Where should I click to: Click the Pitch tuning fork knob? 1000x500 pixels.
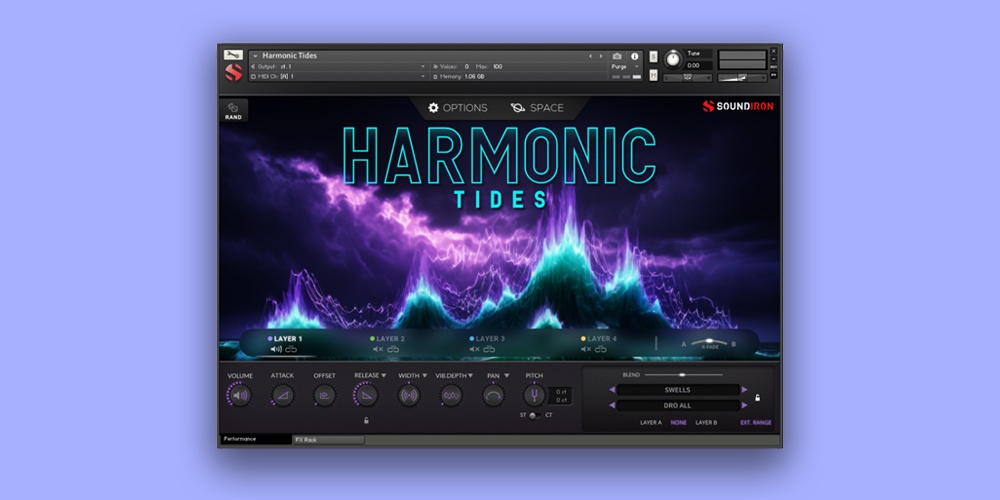coord(533,395)
